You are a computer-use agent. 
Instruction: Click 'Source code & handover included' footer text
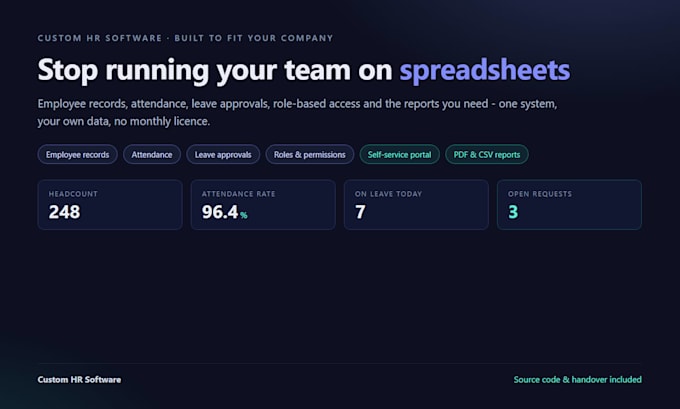tap(578, 380)
